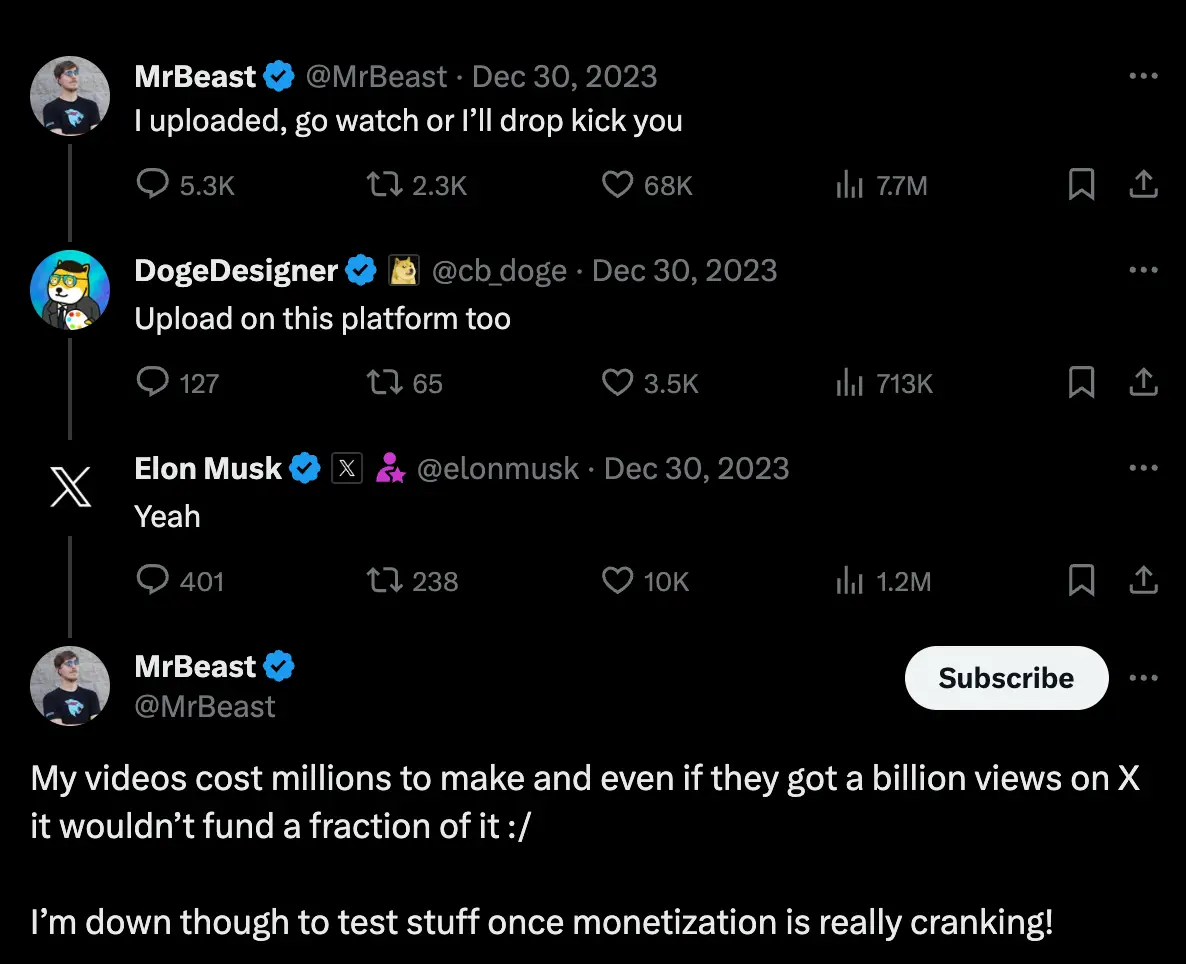
Task: Bookmark Elon Musk's "Yeah" reply
Action: tap(1081, 580)
